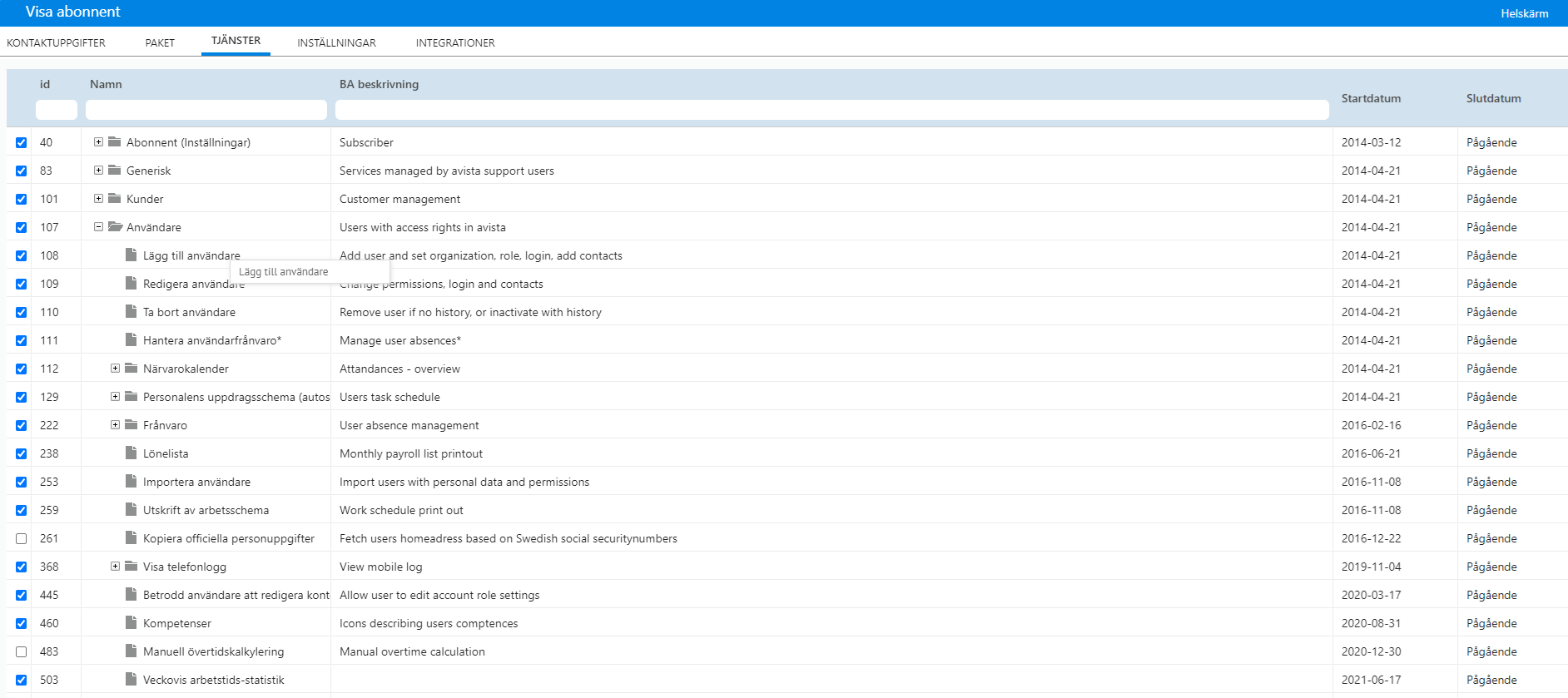Click the open folder icon for Användare
Viewport: 1568px width, 698px height.
pos(116,226)
